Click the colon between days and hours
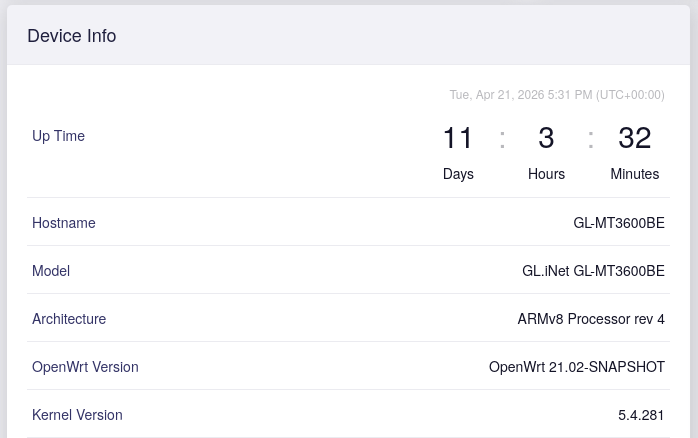The height and width of the screenshot is (438, 698). coord(502,138)
